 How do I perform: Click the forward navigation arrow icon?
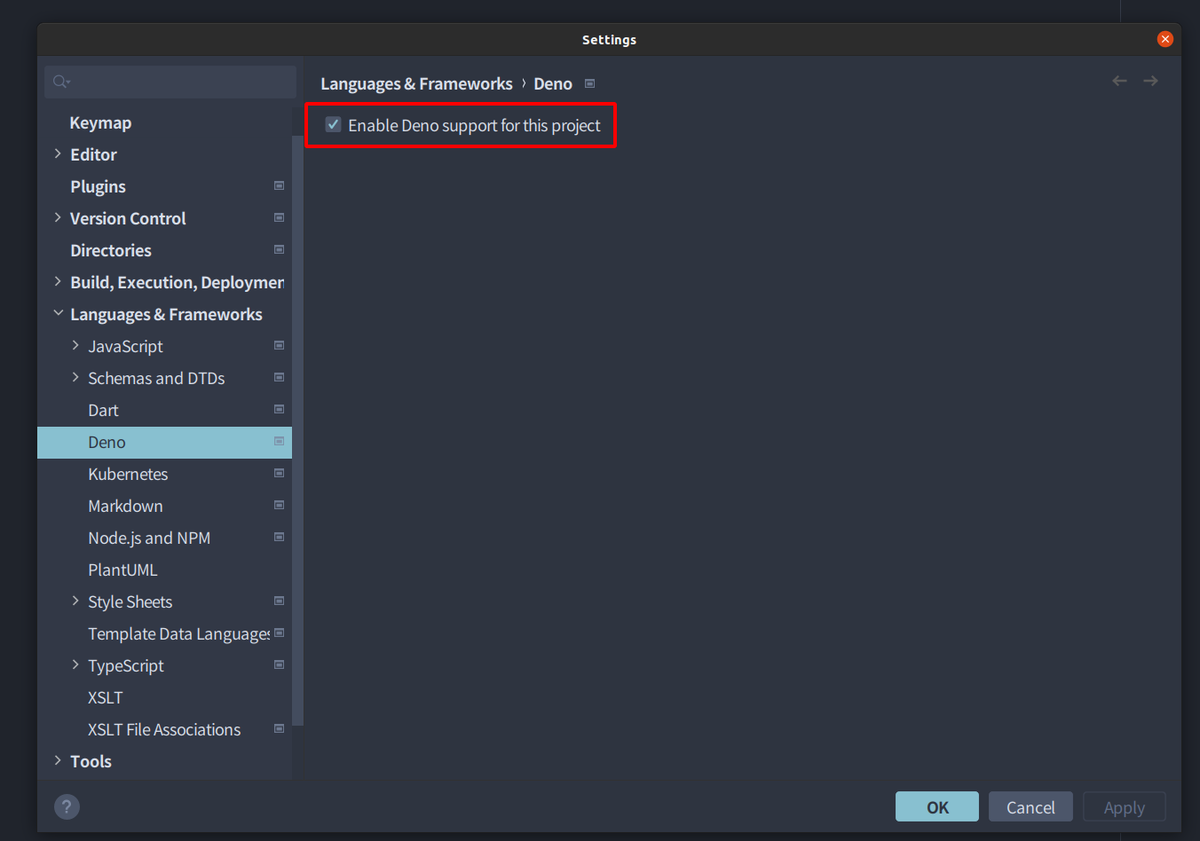(1150, 80)
